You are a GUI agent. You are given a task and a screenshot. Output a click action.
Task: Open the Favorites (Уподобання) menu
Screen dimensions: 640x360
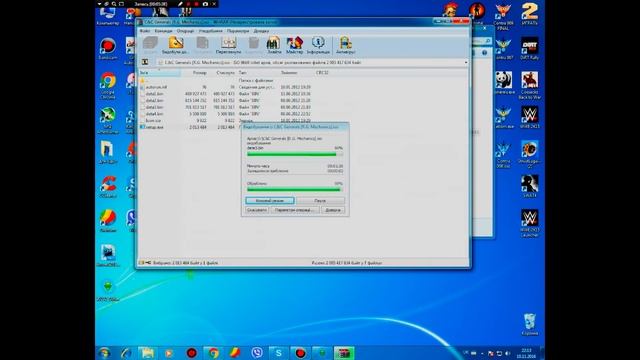(211, 31)
